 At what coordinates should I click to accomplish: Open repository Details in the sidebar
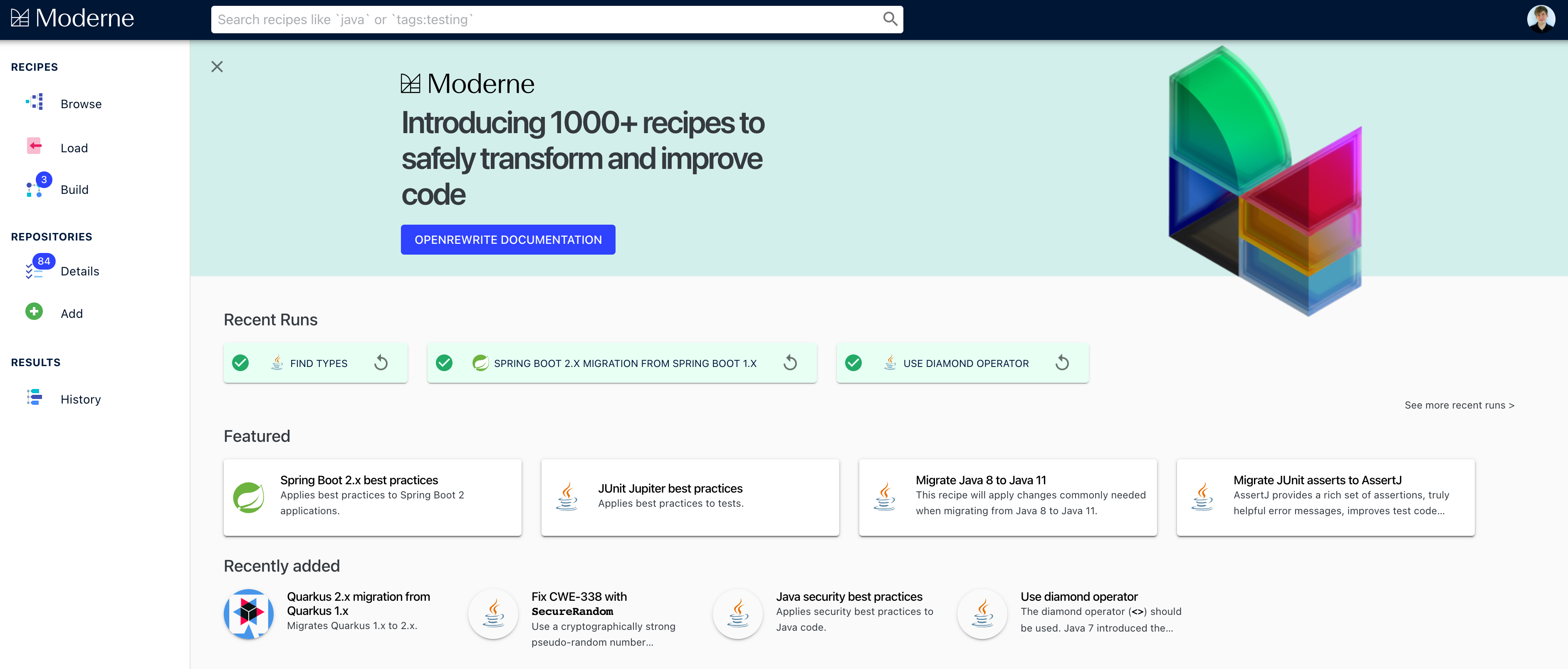point(80,271)
